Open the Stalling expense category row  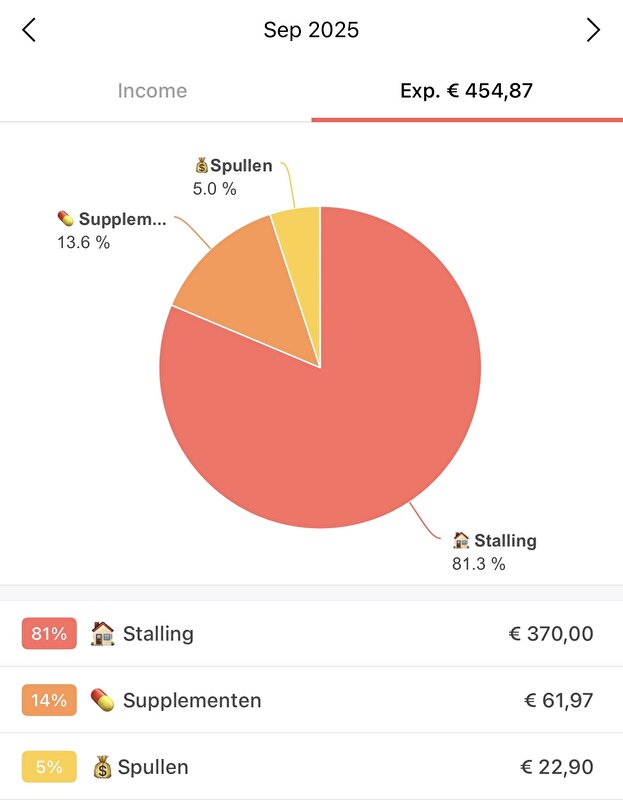coord(311,633)
